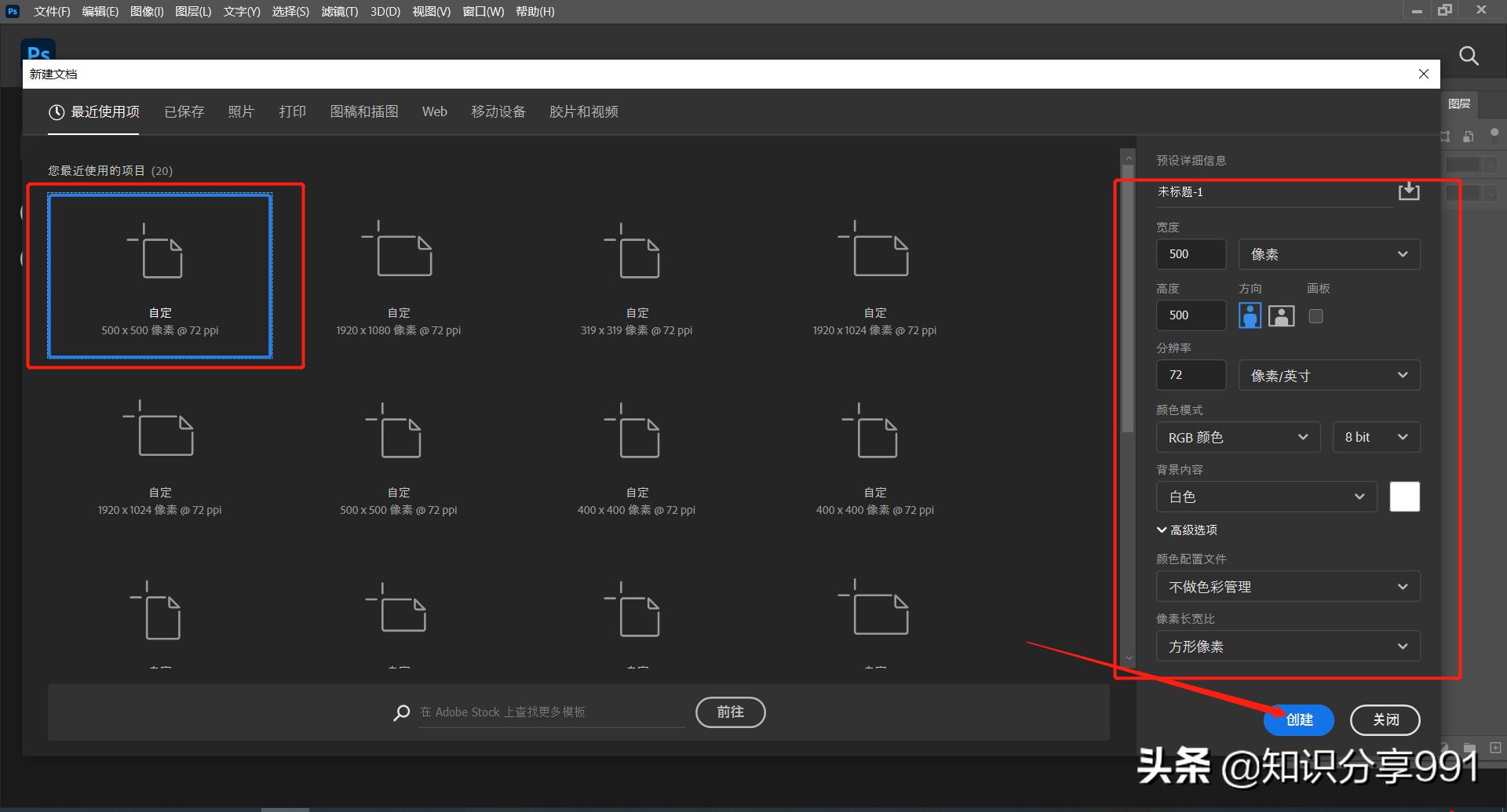1507x812 pixels.
Task: Click the white background color swatch
Action: click(1404, 496)
